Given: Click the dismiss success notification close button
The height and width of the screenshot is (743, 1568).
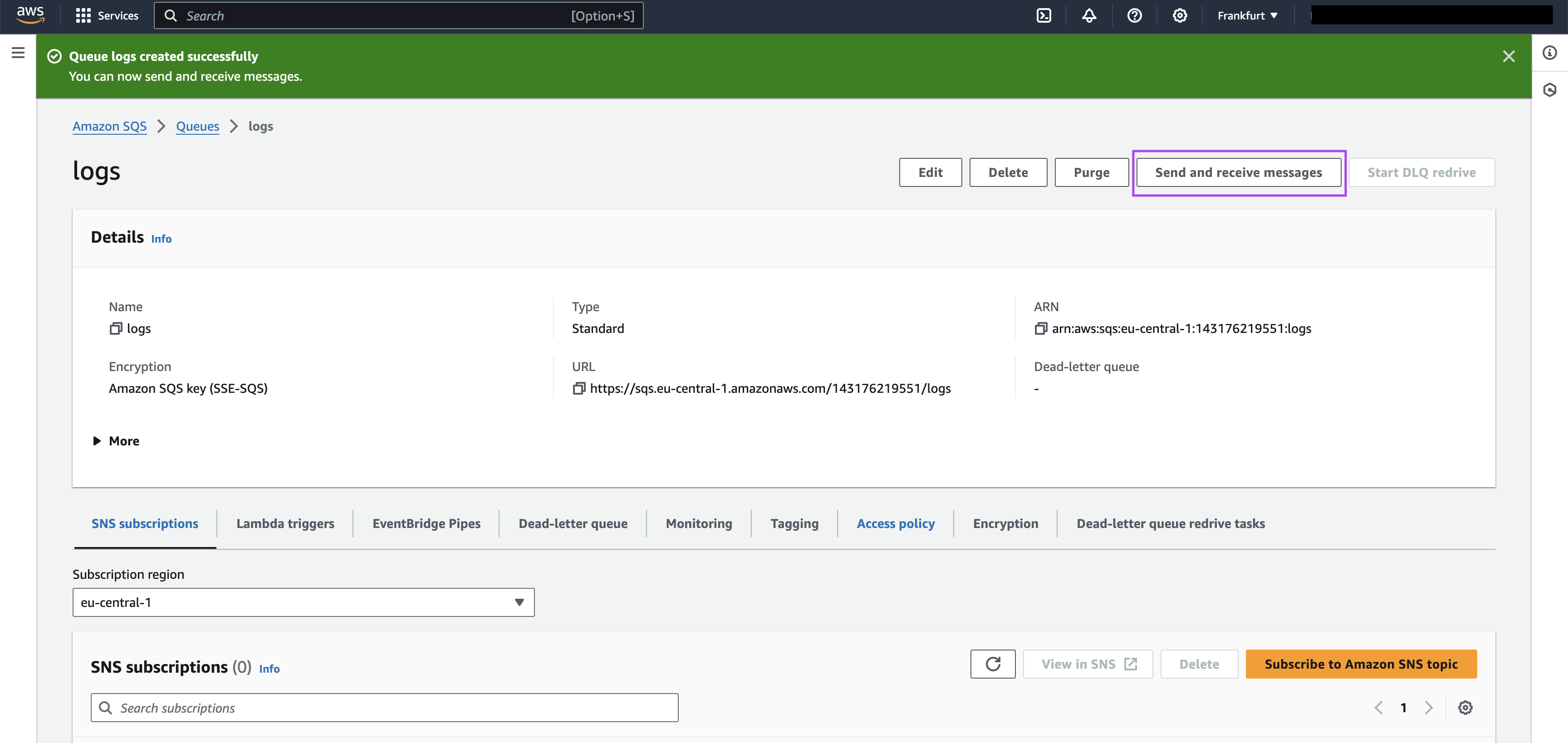Looking at the screenshot, I should coord(1509,56).
